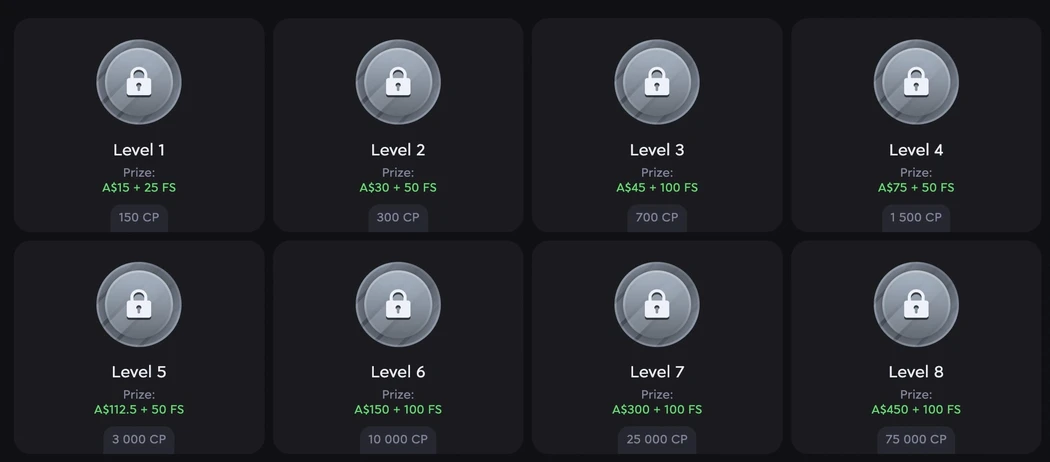Viewport: 1050px width, 462px height.
Task: Open the A$15 + 25 FS prize text
Action: tap(139, 187)
